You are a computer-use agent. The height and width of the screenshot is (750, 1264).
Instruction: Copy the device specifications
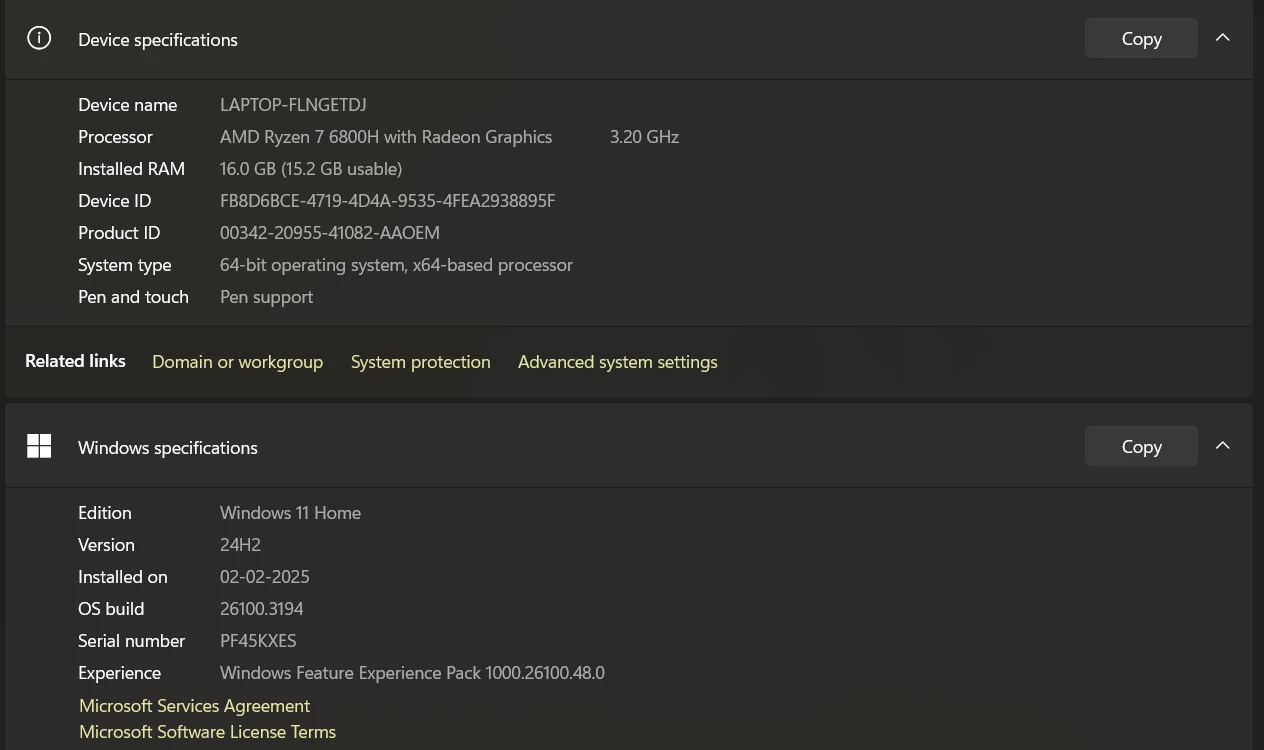(x=1141, y=38)
